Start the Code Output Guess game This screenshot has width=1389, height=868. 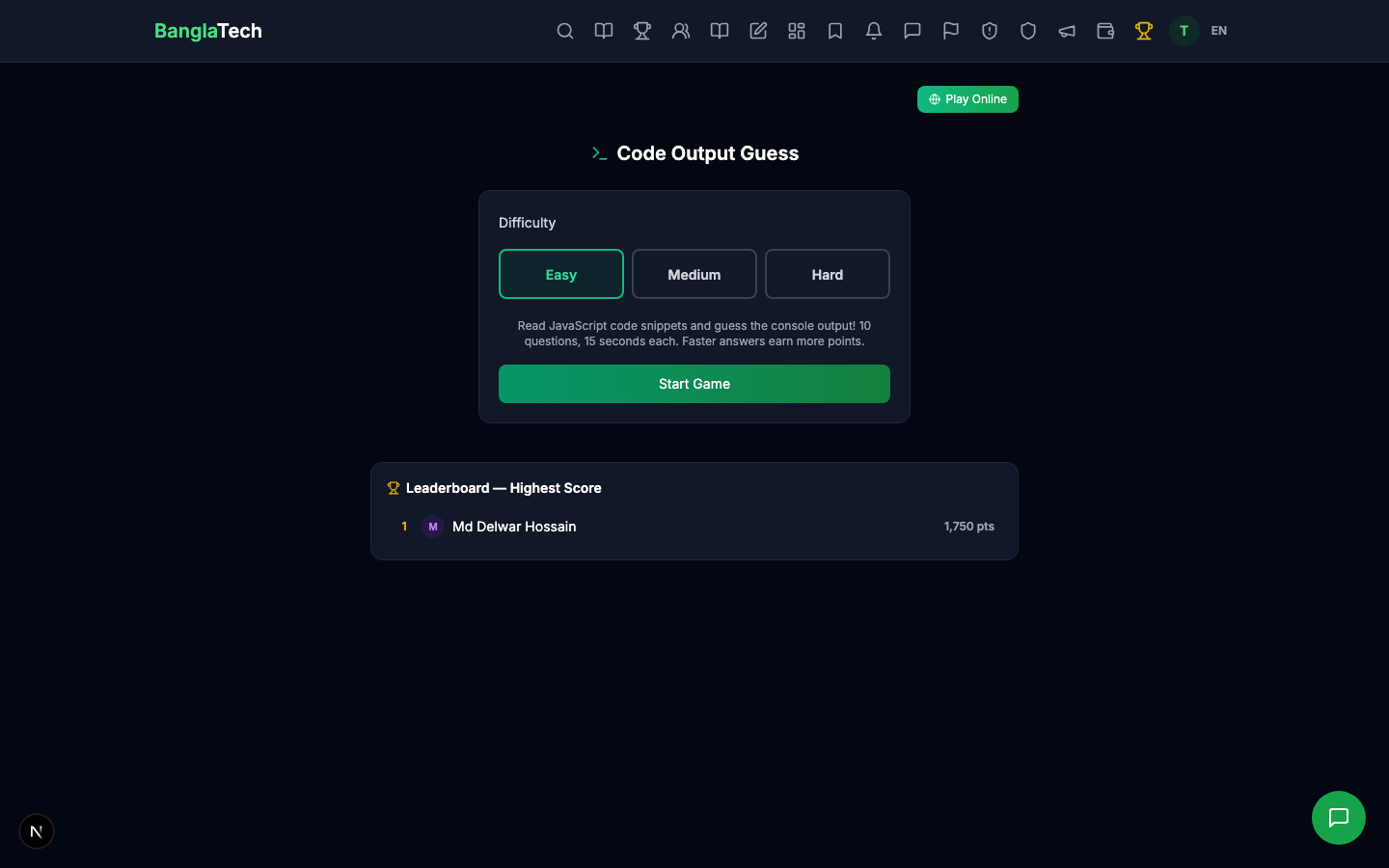tap(694, 384)
